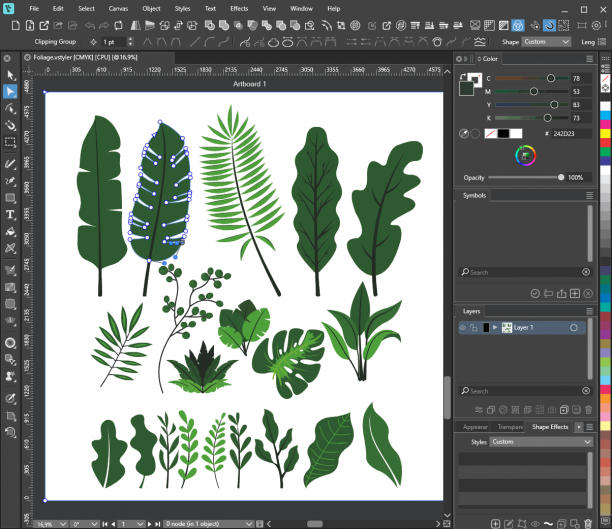612x529 pixels.
Task: Open the color wheel picker
Action: [525, 156]
